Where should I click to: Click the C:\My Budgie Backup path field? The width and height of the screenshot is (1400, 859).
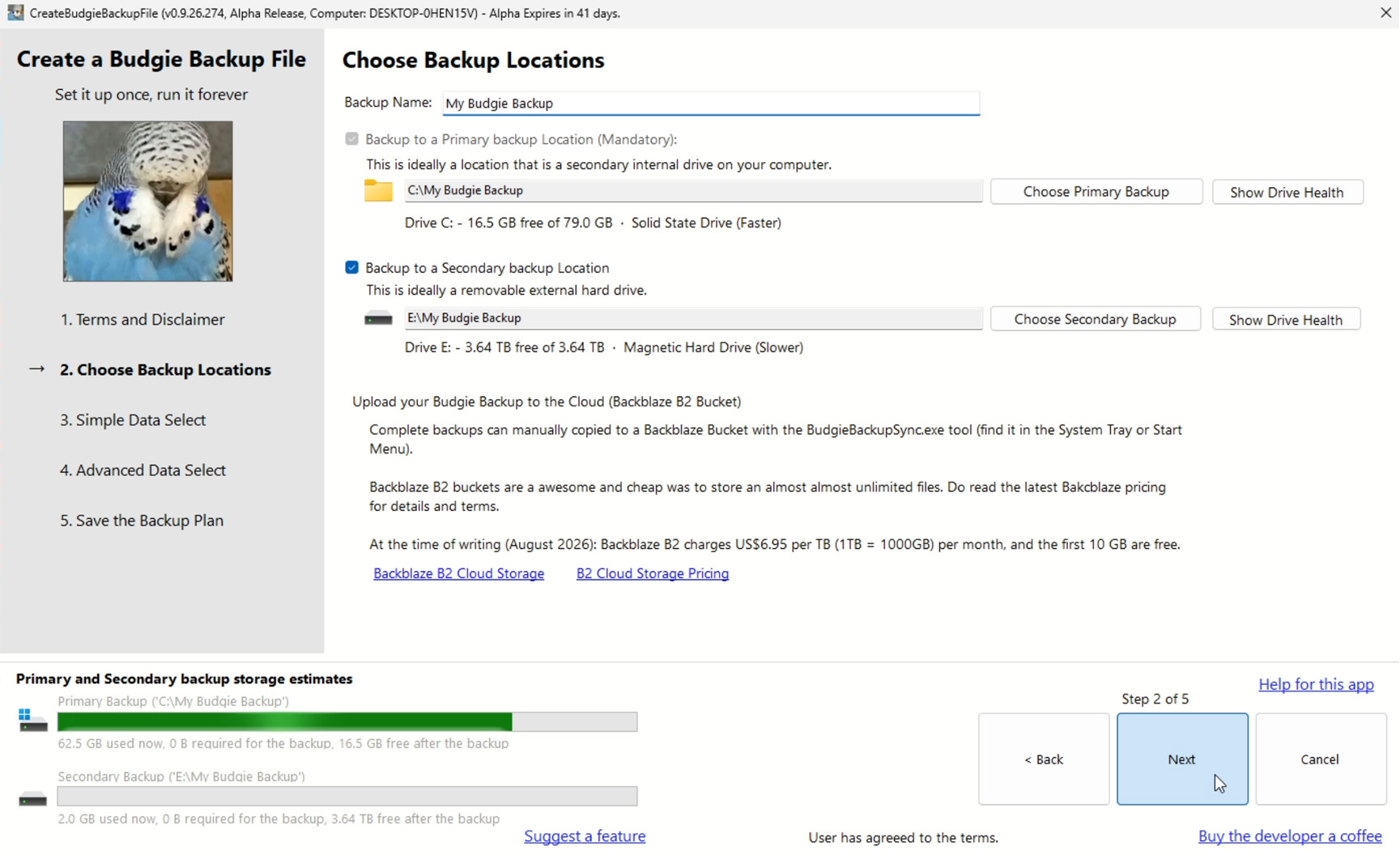(693, 190)
